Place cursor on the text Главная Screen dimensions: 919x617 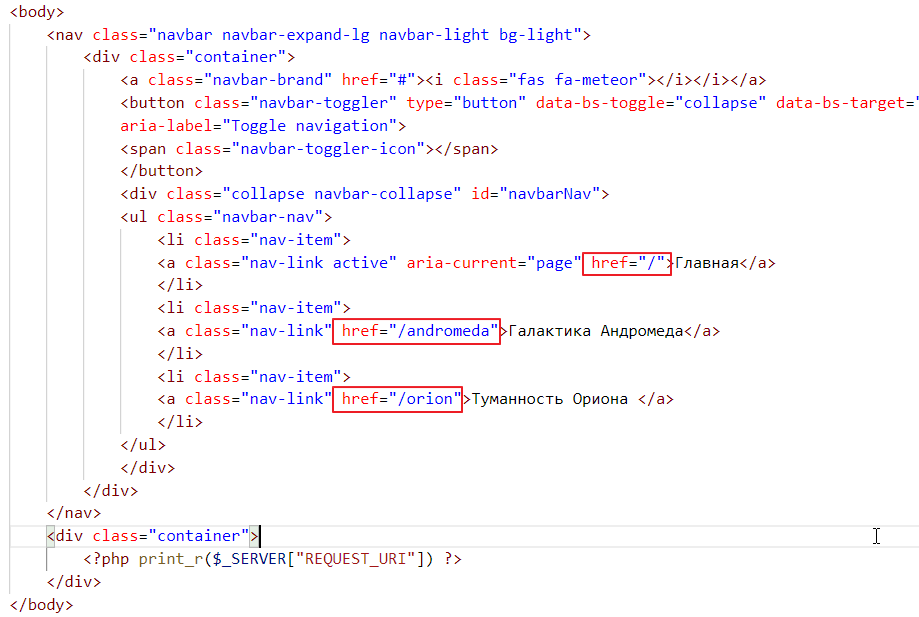click(x=706, y=263)
